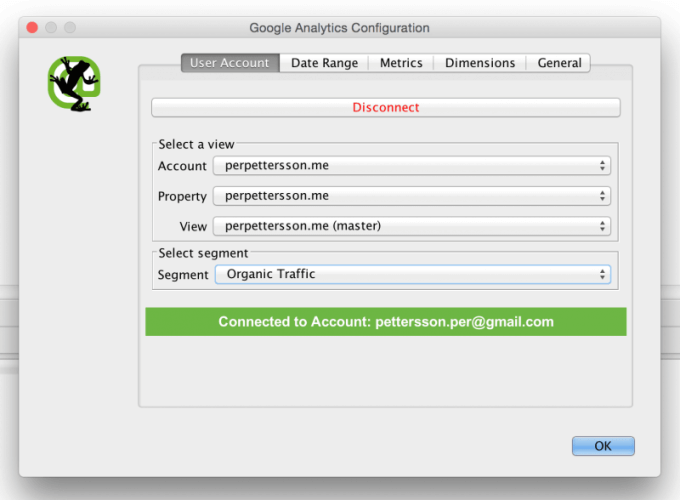Open the Metrics tab
This screenshot has height=500, width=680.
coord(401,63)
